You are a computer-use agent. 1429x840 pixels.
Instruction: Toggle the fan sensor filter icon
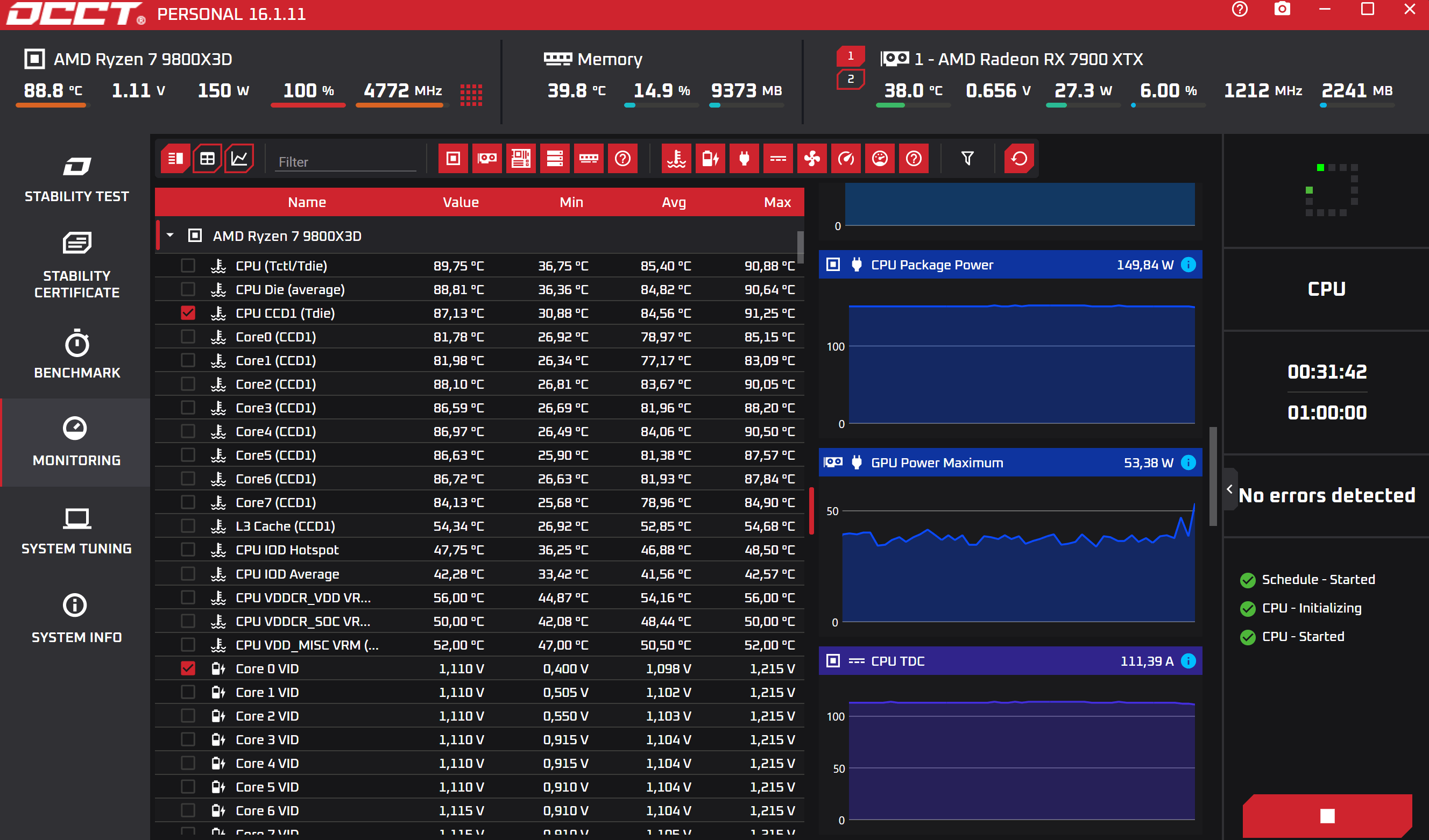(812, 159)
